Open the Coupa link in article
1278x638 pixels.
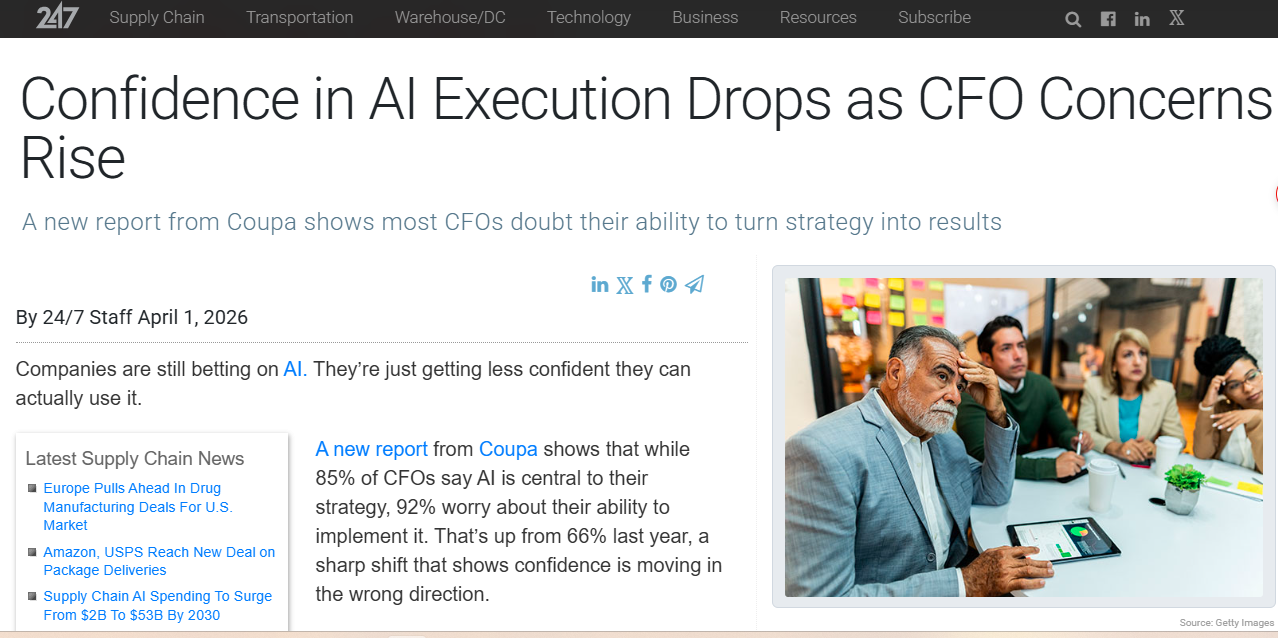[x=508, y=449]
